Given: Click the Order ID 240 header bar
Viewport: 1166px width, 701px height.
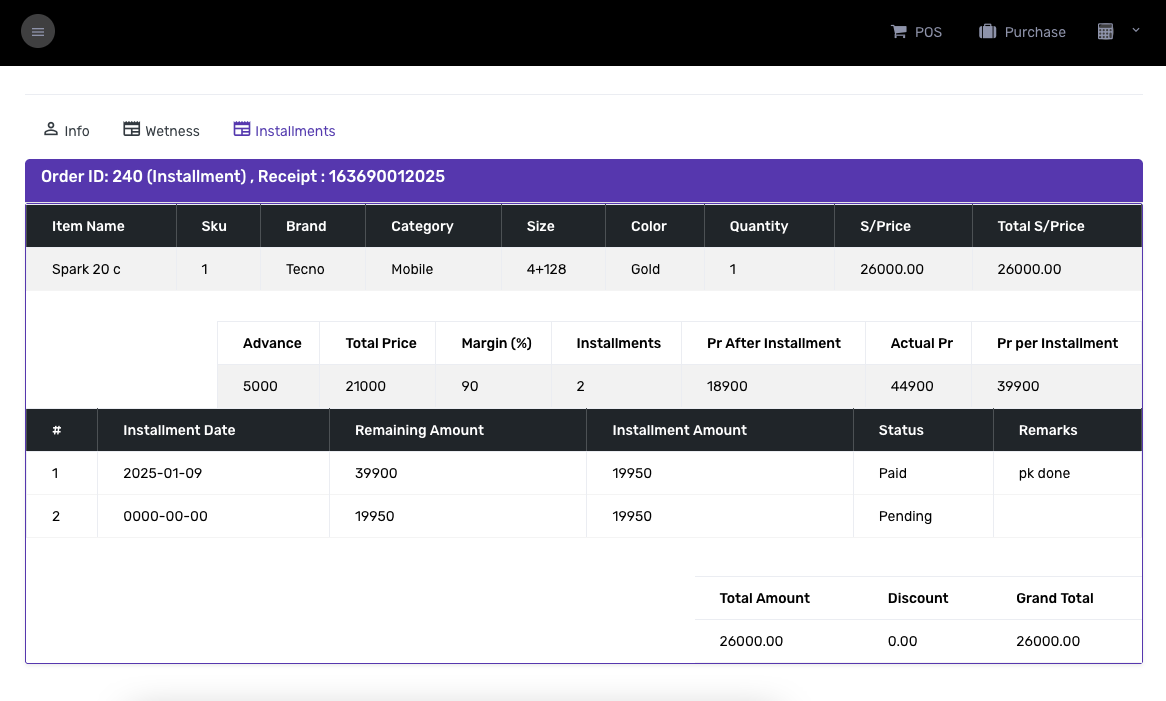Looking at the screenshot, I should 584,180.
